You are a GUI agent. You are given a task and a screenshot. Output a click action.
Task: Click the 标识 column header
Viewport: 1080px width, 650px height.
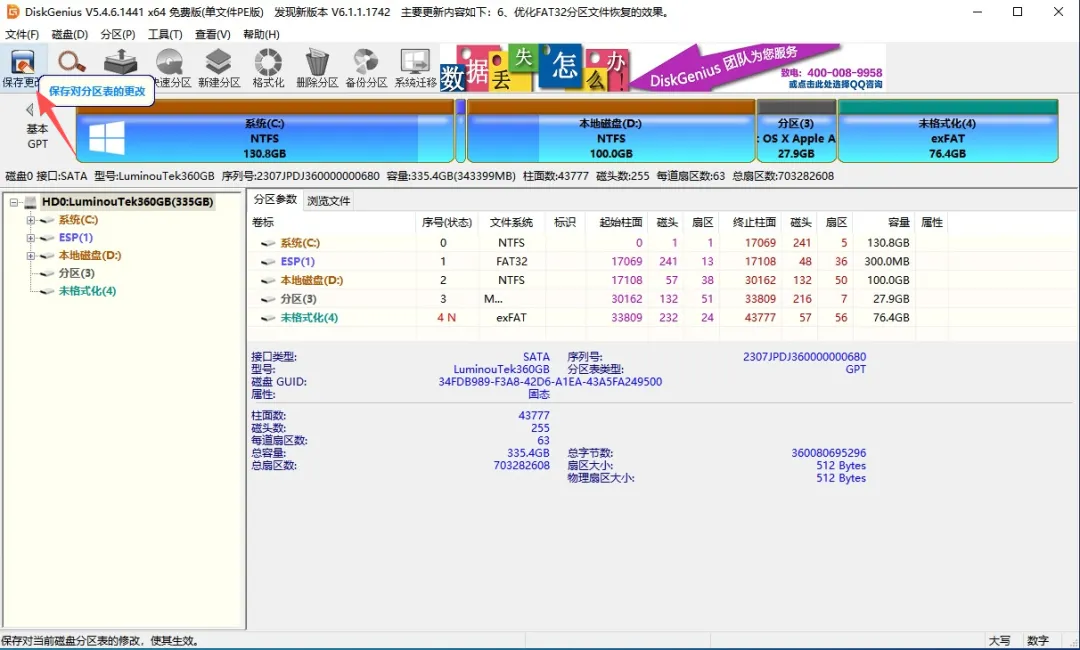(565, 222)
